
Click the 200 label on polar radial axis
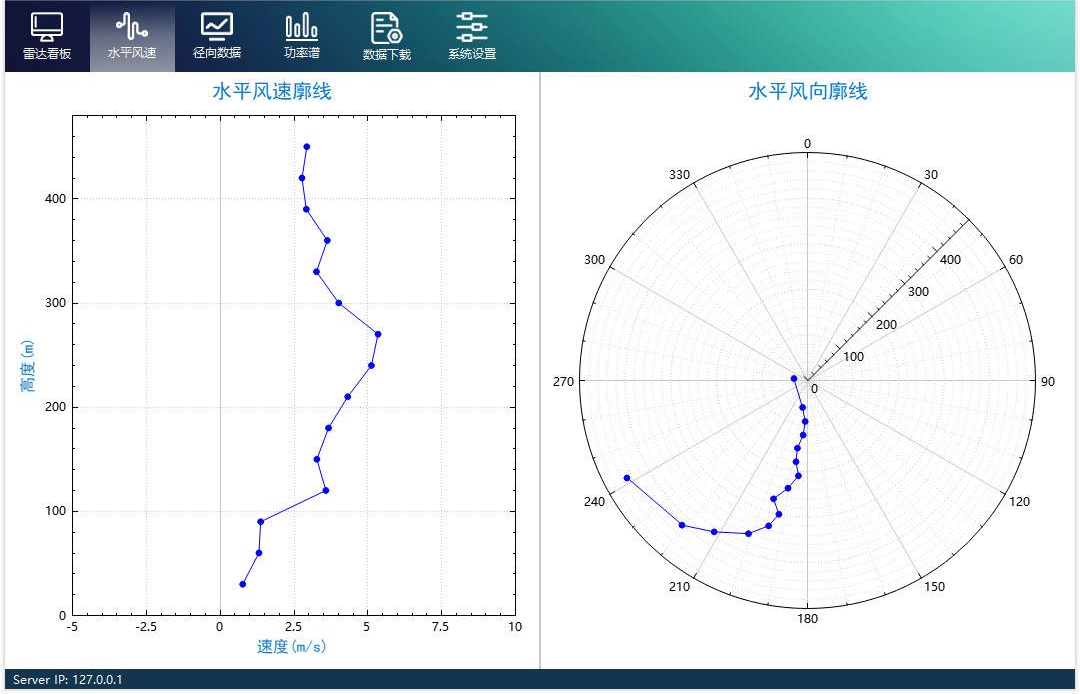tap(886, 325)
